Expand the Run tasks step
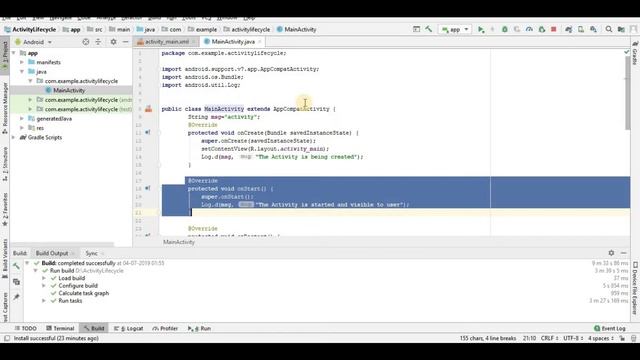This screenshot has height=360, width=640. pyautogui.click(x=44, y=301)
